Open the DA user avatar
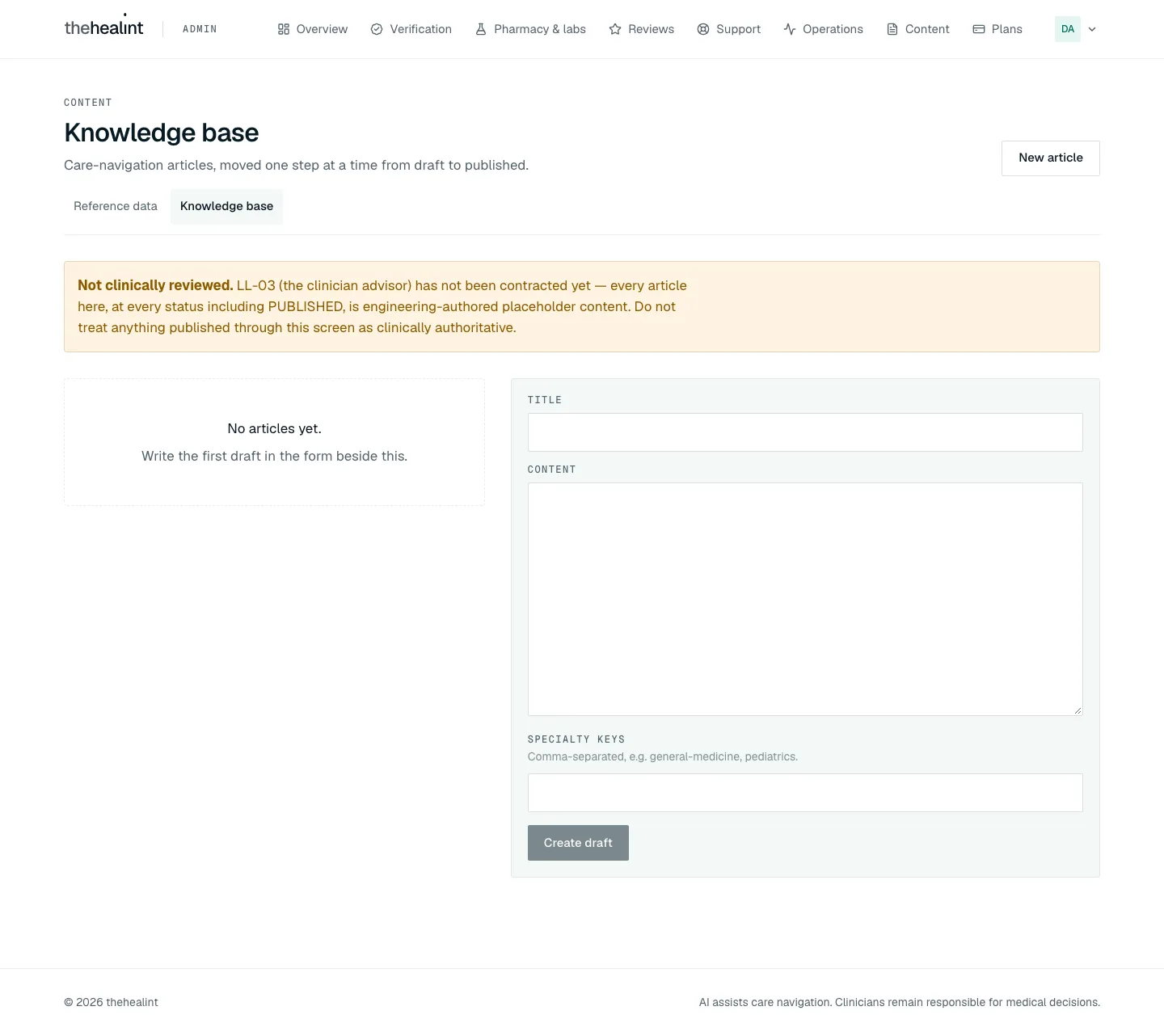1164x1036 pixels. click(1068, 29)
